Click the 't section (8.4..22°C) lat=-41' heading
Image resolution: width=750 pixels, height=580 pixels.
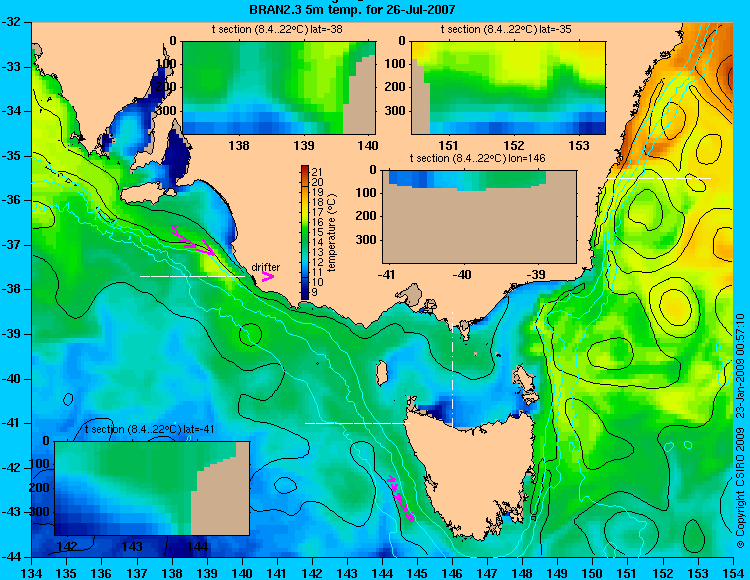pos(149,429)
